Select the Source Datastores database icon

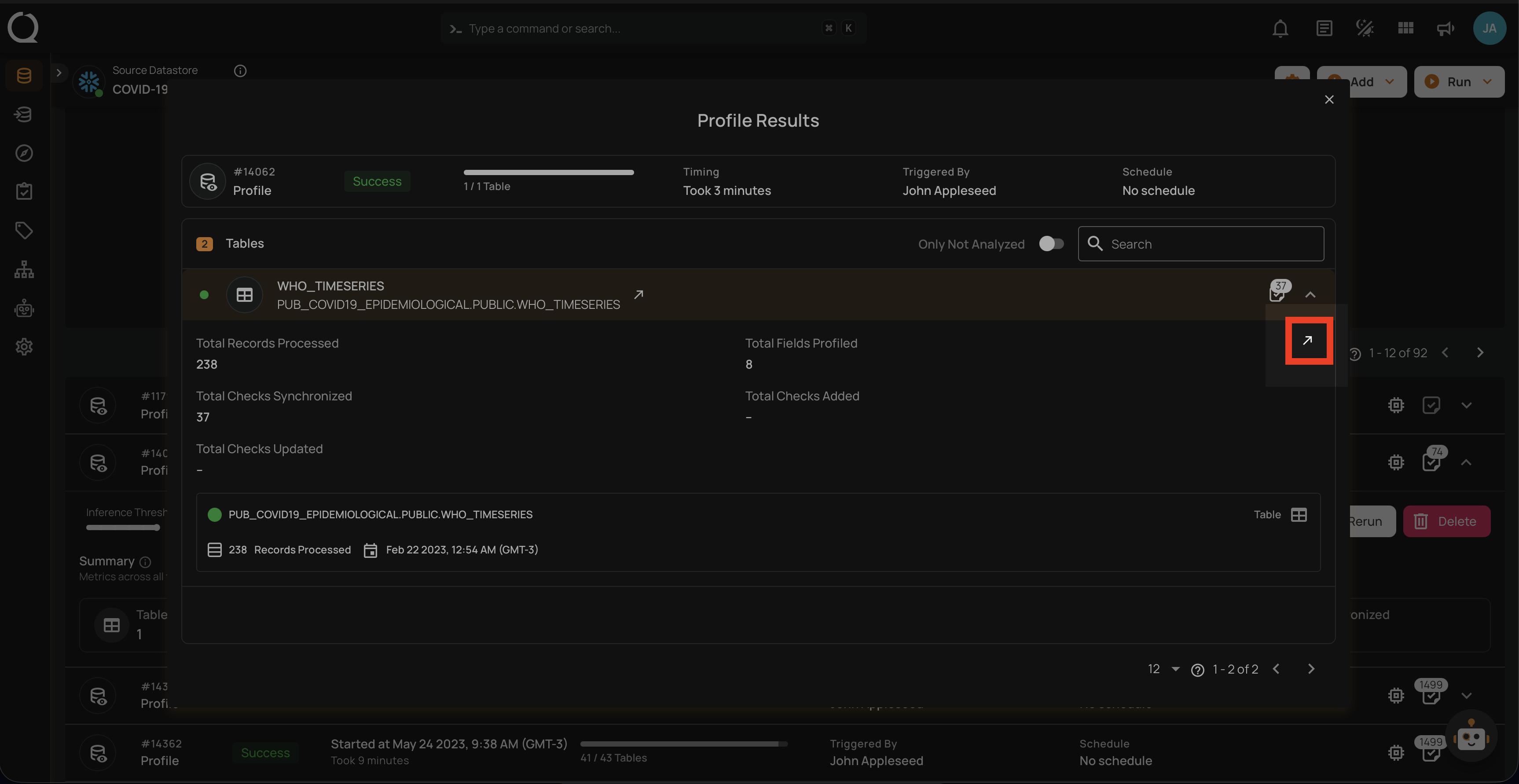point(24,75)
